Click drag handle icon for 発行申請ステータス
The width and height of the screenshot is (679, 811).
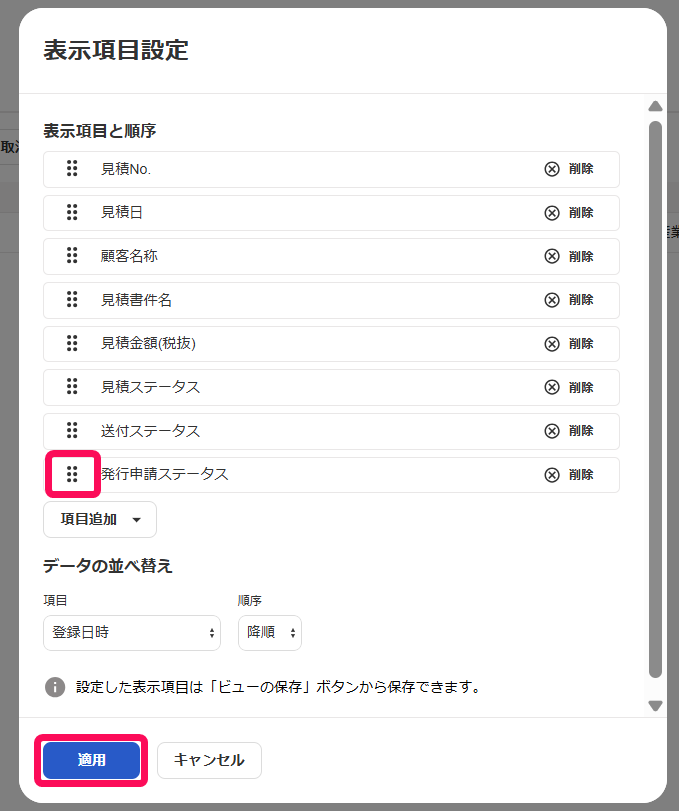(x=72, y=474)
